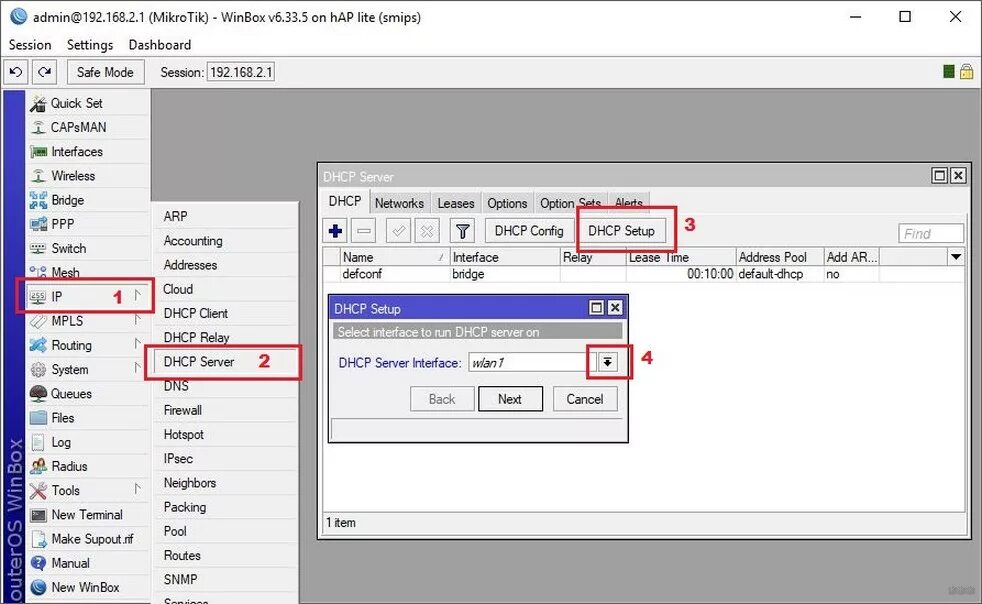Expand the Routing submenu
This screenshot has width=982, height=604.
[x=88, y=345]
